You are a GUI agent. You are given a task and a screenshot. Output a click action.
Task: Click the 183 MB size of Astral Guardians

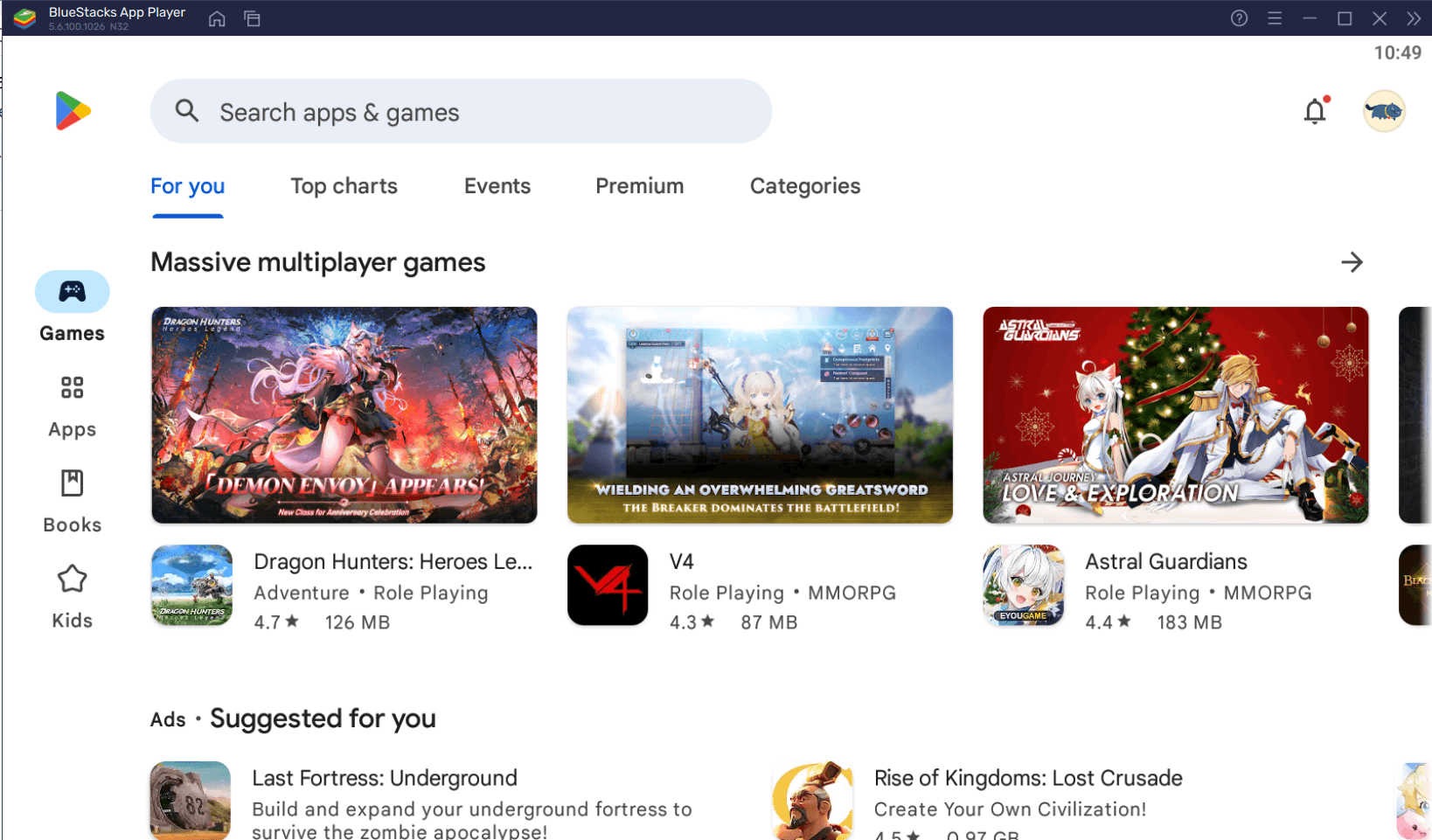(1190, 622)
